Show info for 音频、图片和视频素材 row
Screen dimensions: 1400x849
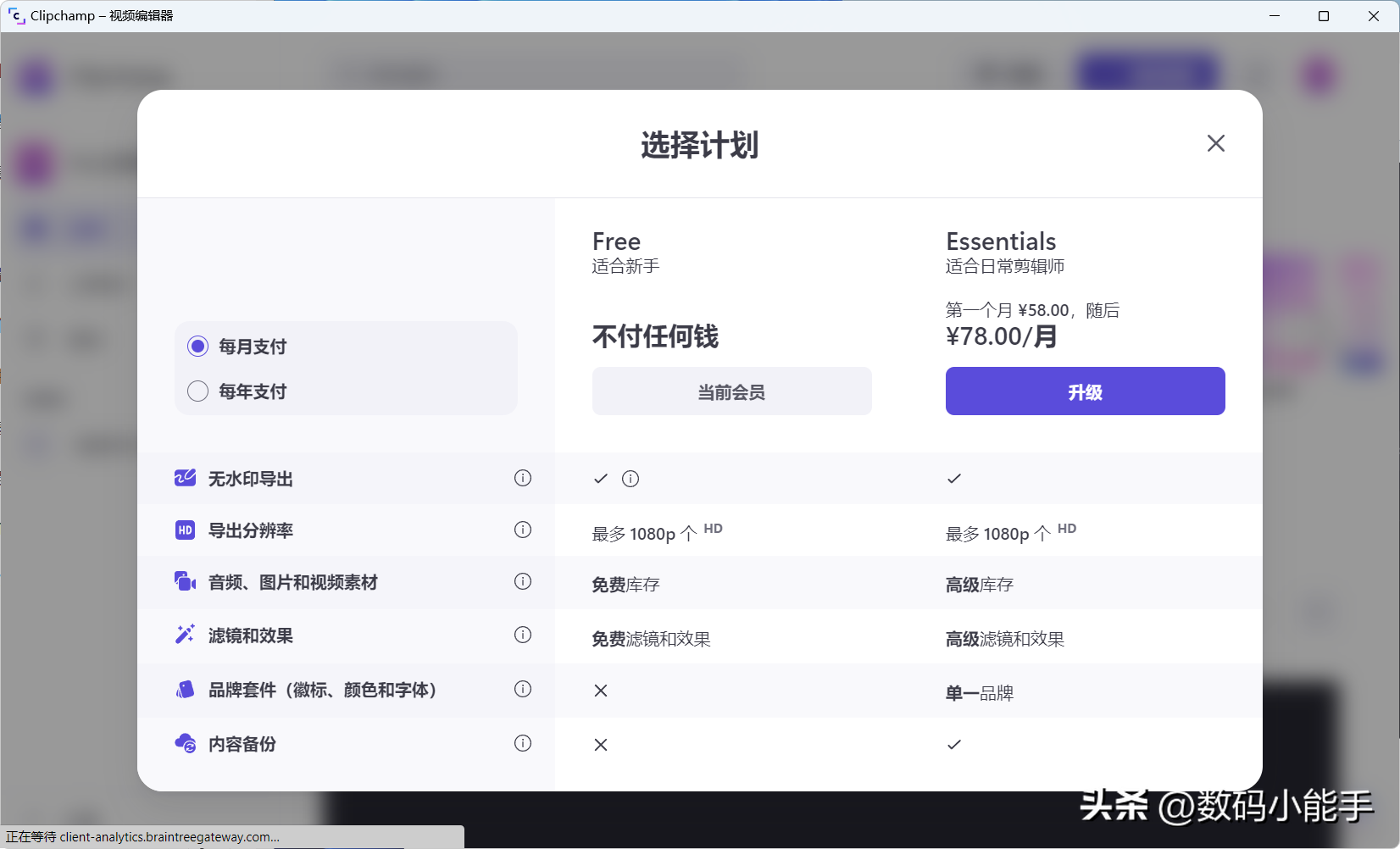tap(523, 581)
